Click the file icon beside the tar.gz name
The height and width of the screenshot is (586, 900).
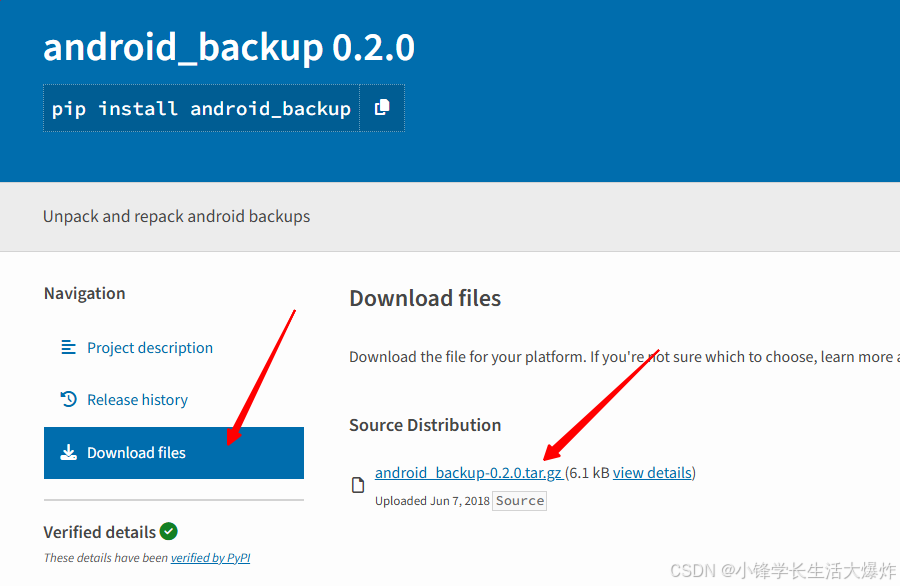357,483
